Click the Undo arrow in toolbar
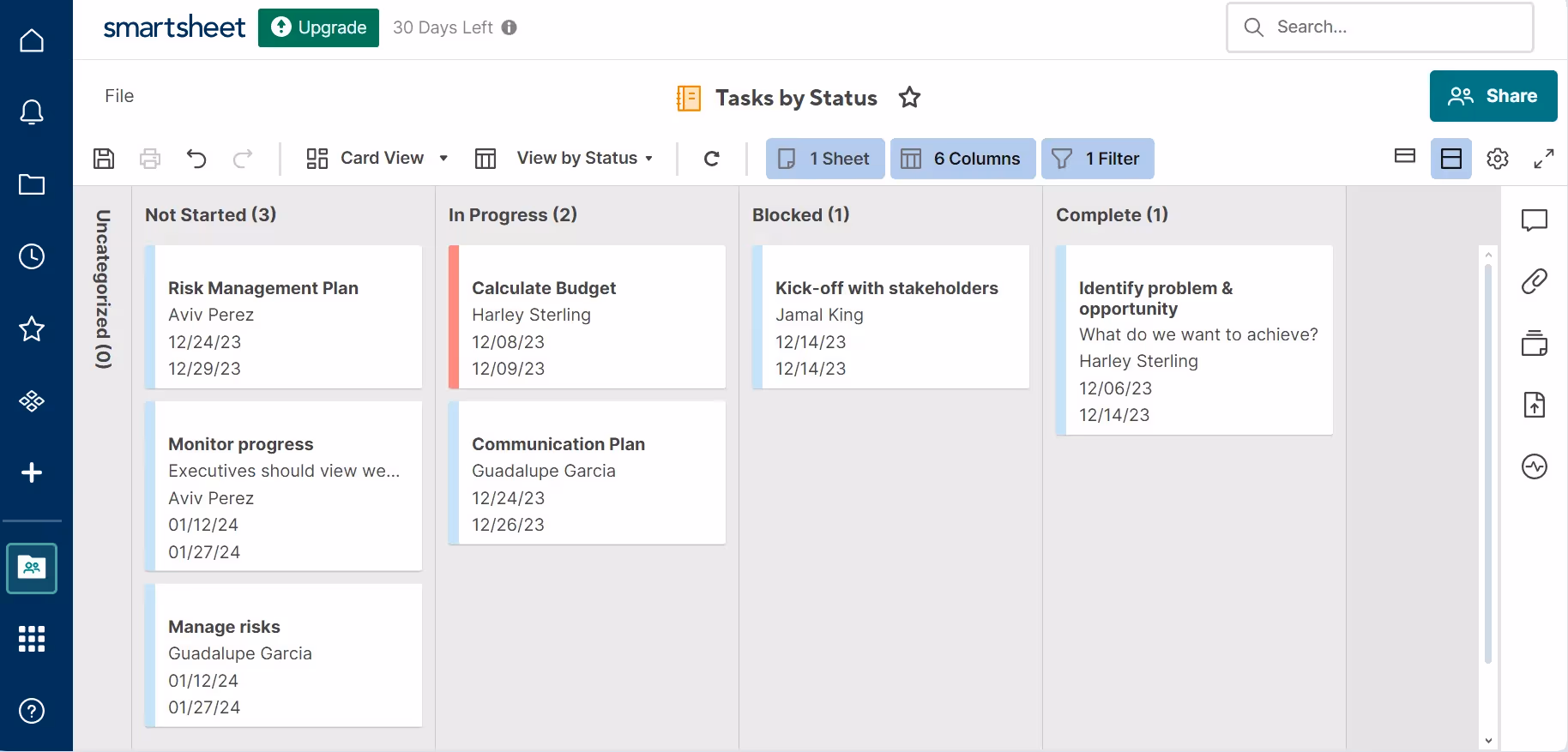1568x752 pixels. click(x=196, y=159)
